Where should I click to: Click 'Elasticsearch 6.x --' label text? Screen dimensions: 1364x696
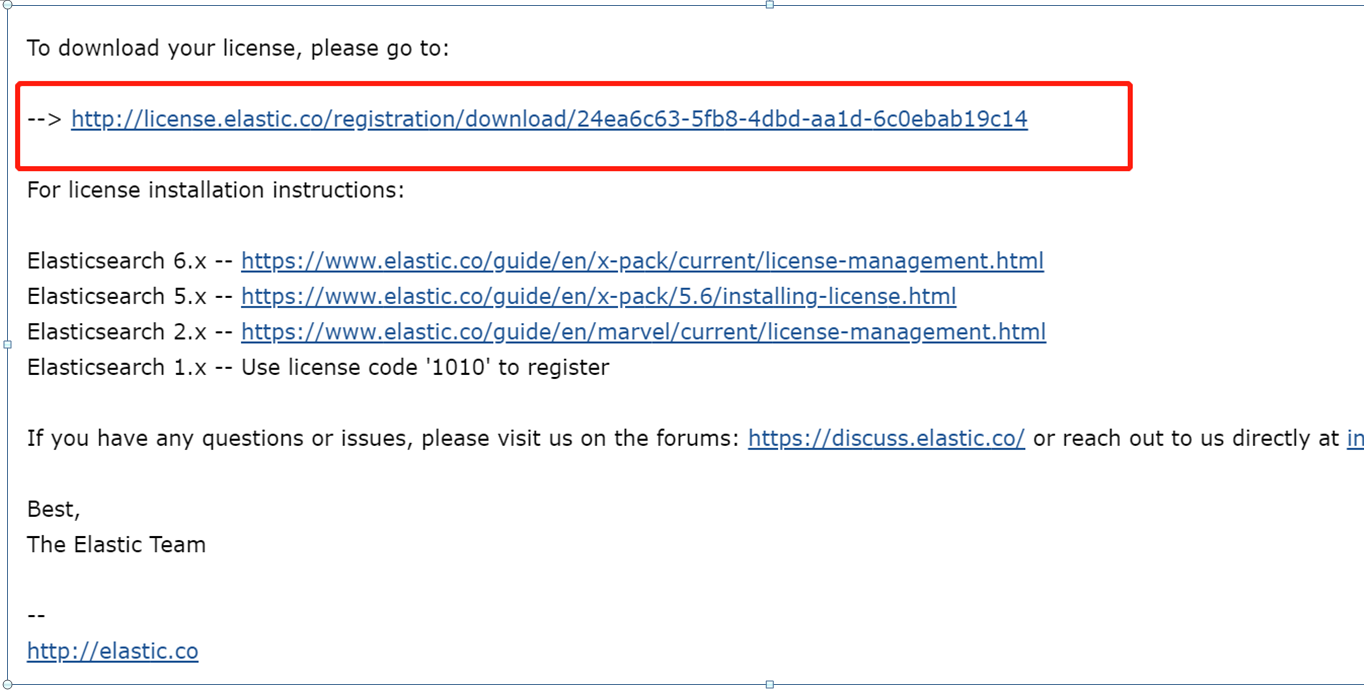pyautogui.click(x=130, y=261)
